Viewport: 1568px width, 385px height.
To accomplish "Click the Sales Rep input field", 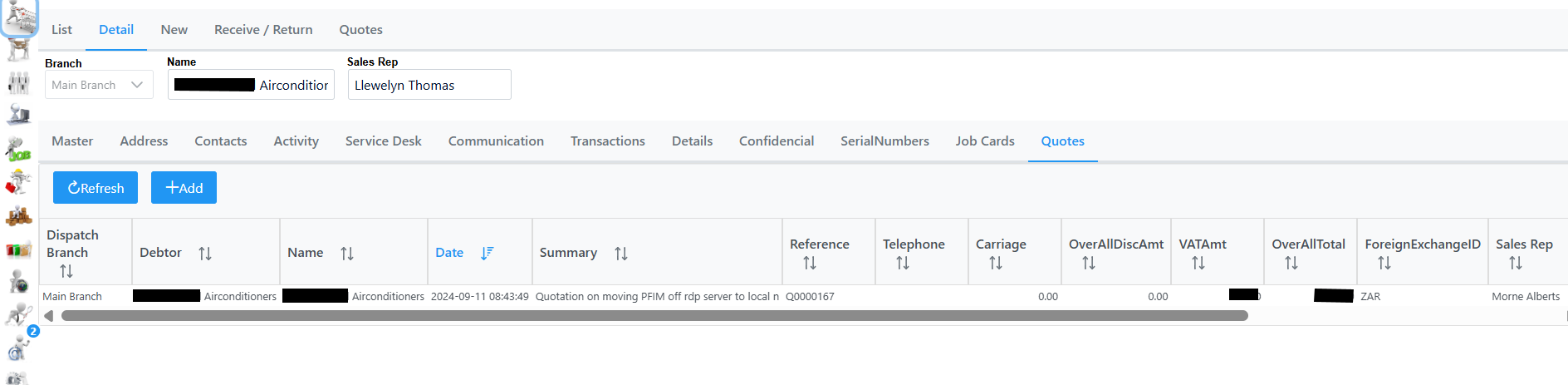I will [x=429, y=85].
